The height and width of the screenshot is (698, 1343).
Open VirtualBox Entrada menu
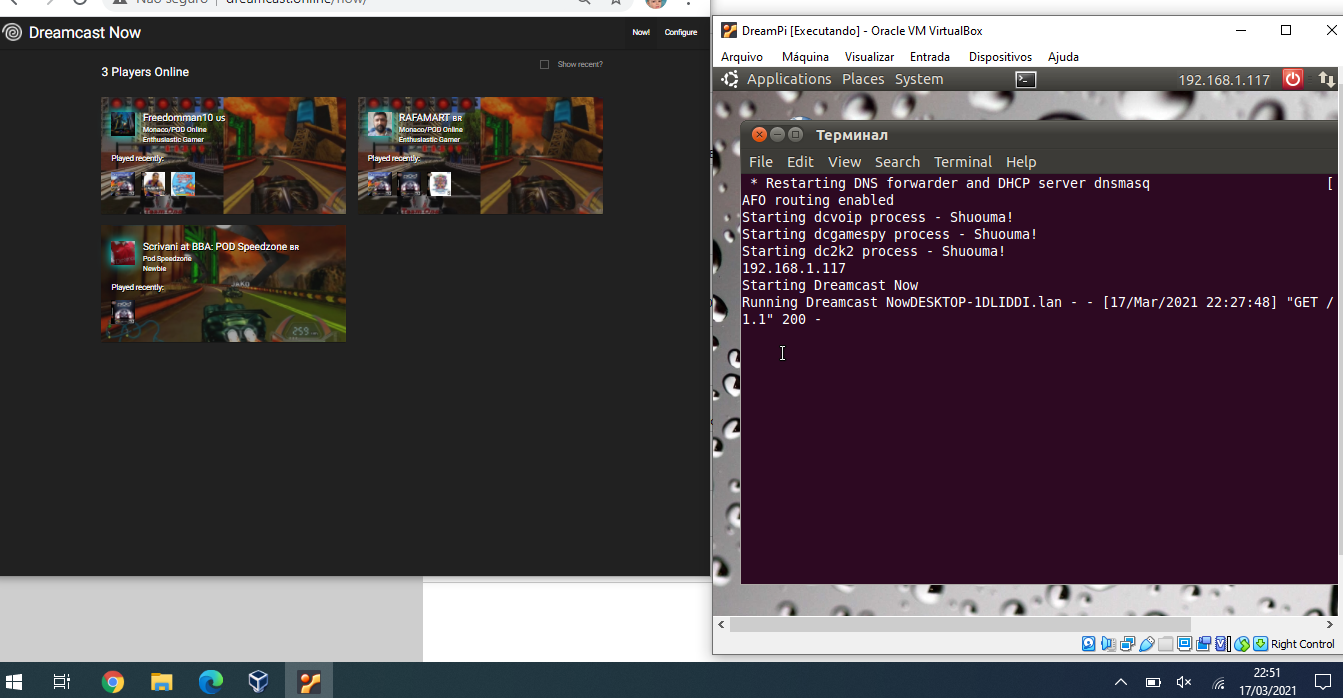coord(930,57)
